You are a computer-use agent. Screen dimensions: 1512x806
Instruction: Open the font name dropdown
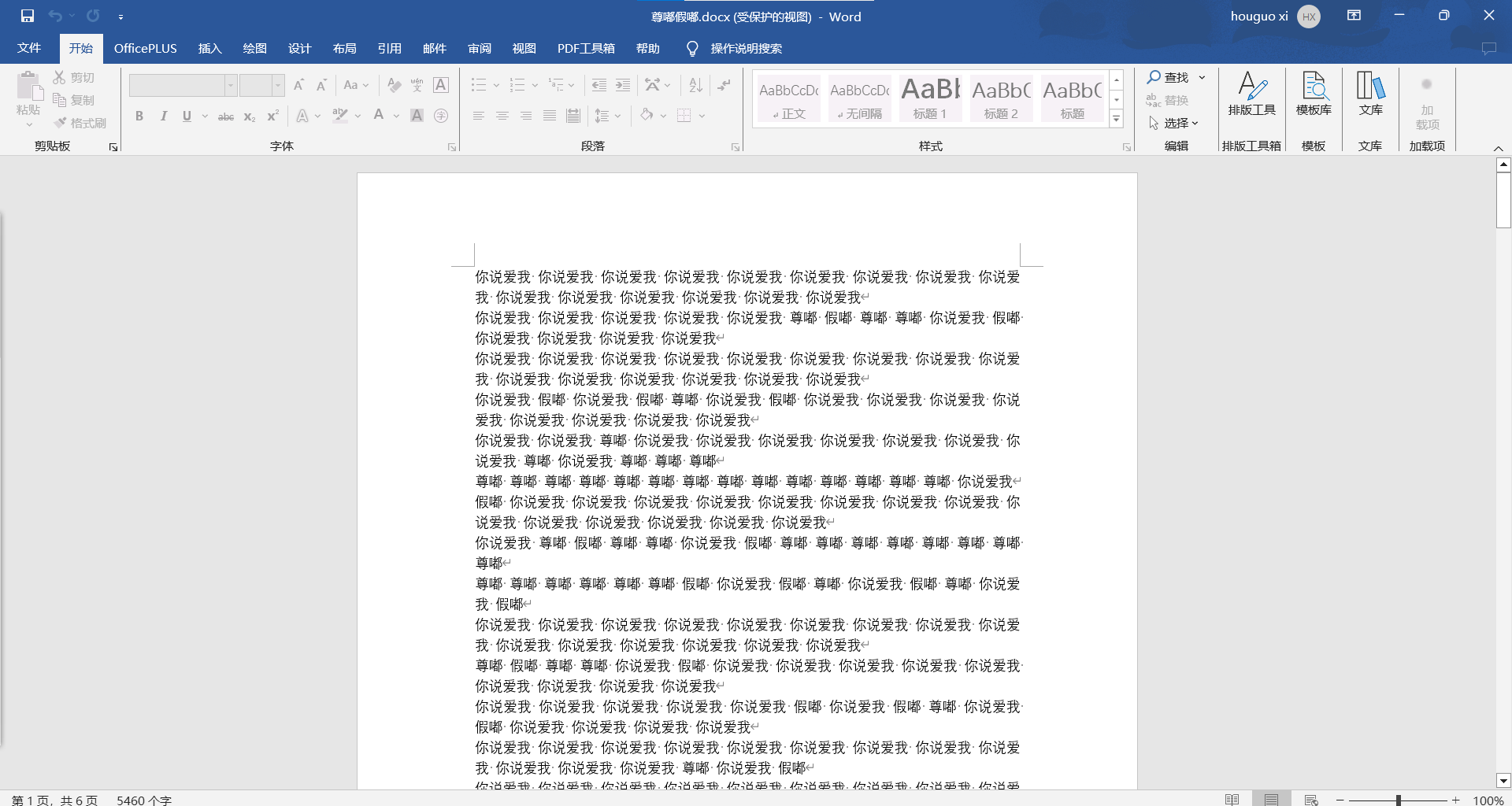tap(231, 85)
